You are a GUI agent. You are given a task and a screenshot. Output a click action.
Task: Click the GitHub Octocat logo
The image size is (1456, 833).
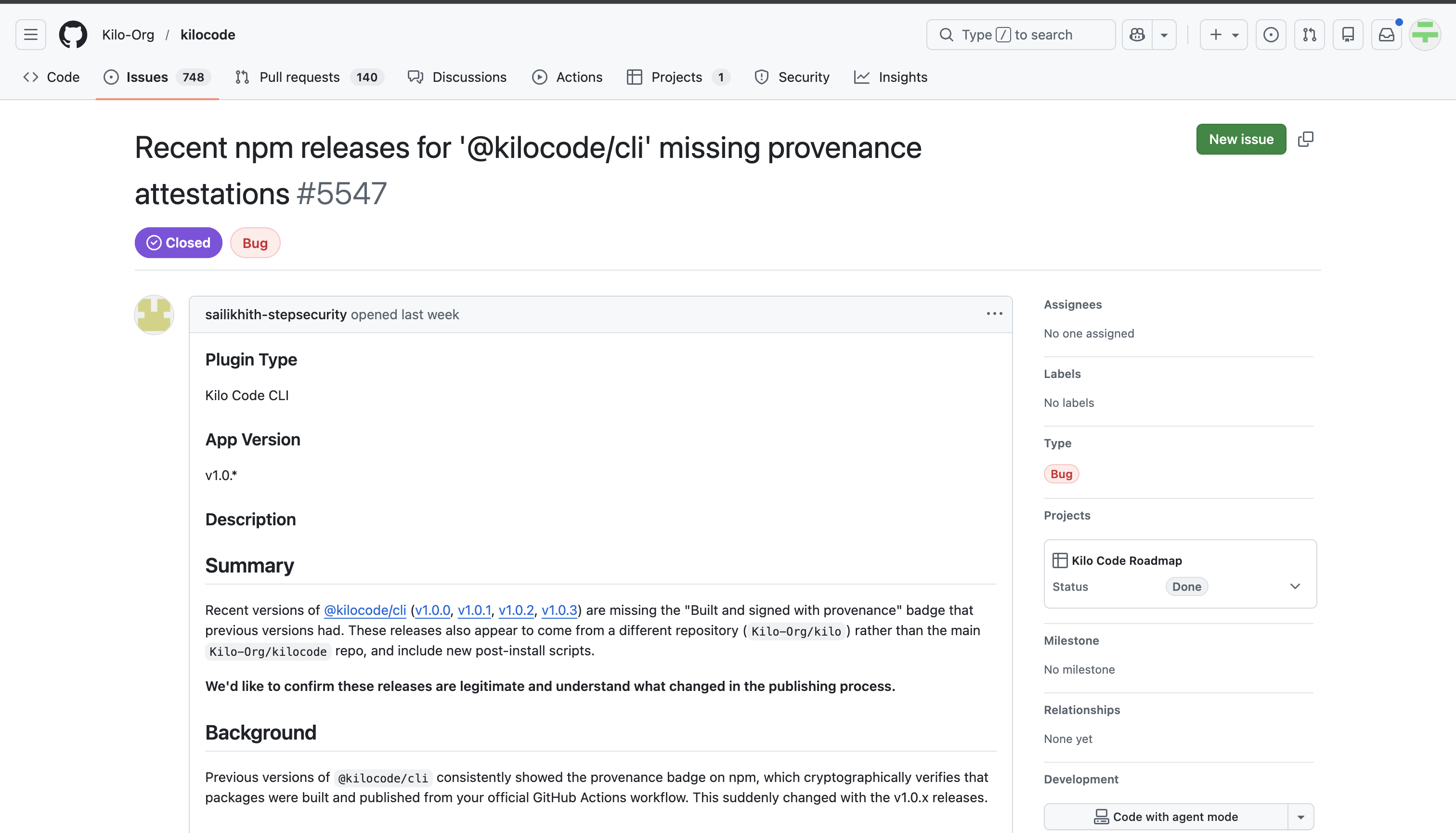click(73, 35)
